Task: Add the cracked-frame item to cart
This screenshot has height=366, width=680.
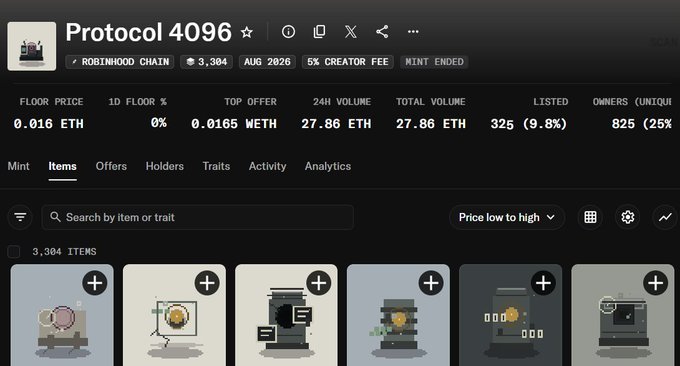Action: pos(207,283)
